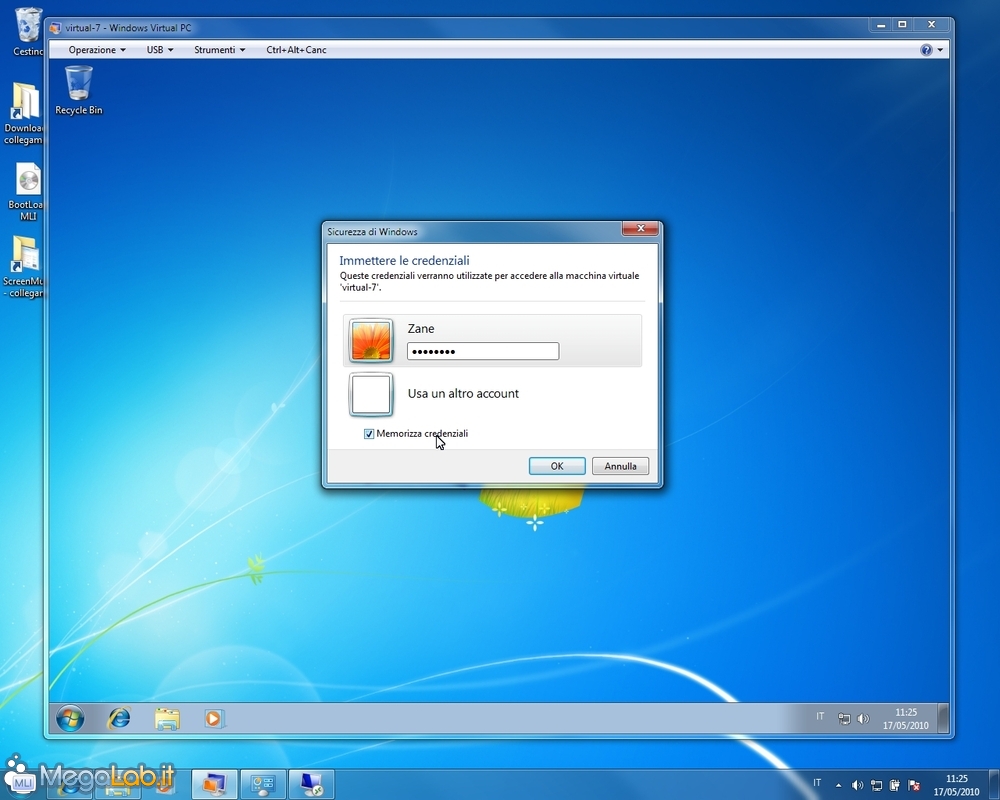The height and width of the screenshot is (800, 1000).
Task: Click the Zane account picture tile
Action: (x=371, y=340)
